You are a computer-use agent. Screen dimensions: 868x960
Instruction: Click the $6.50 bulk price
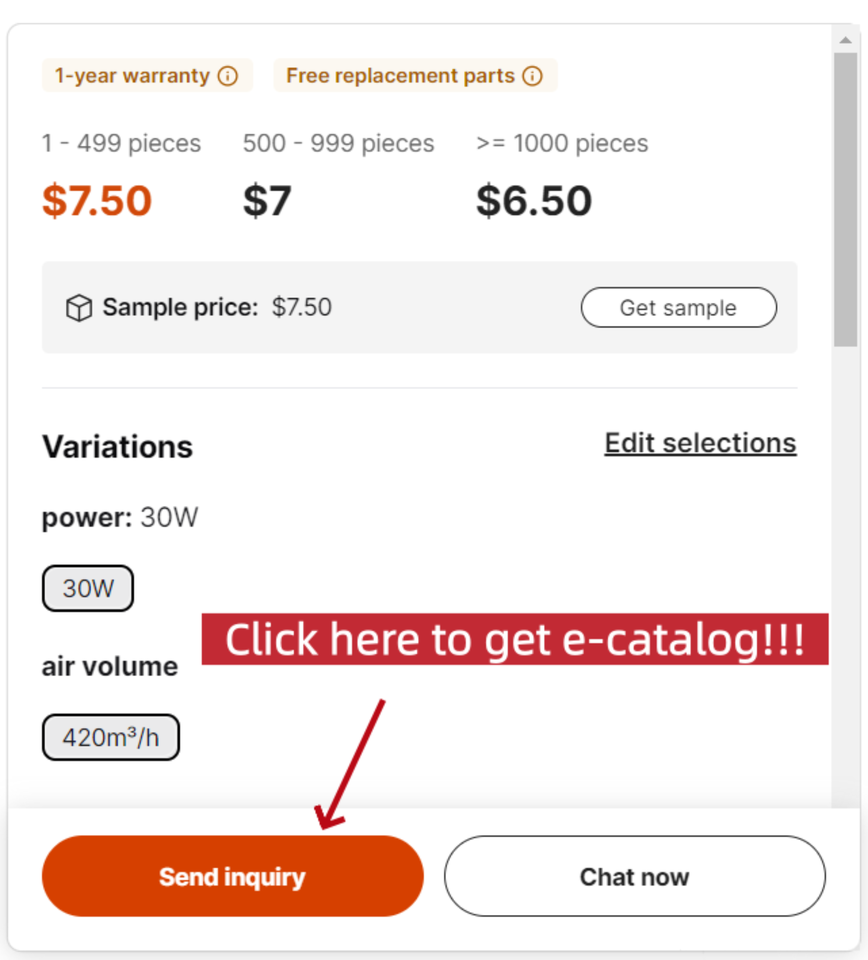[534, 201]
